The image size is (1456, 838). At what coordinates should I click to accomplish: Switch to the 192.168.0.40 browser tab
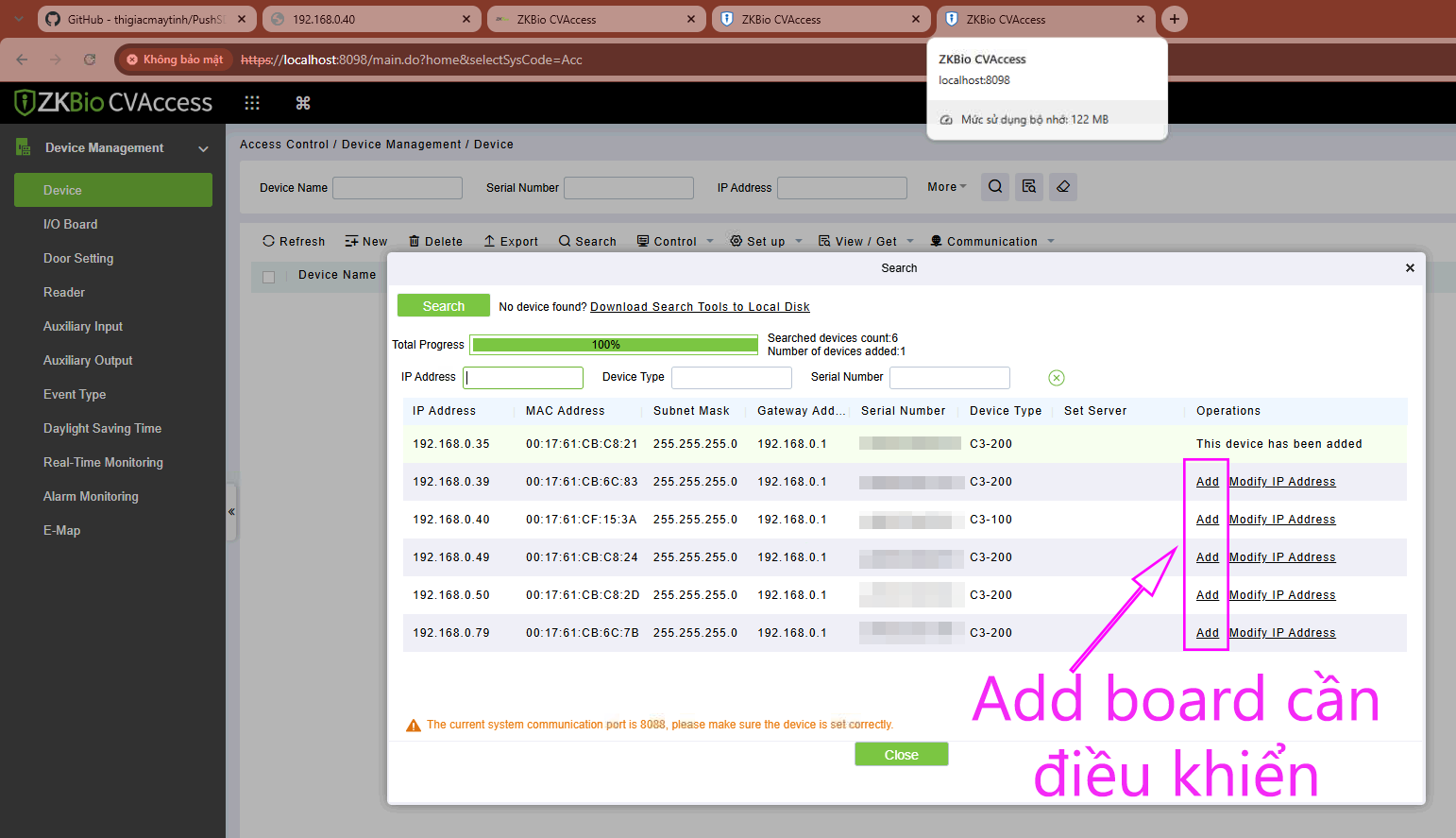click(371, 19)
